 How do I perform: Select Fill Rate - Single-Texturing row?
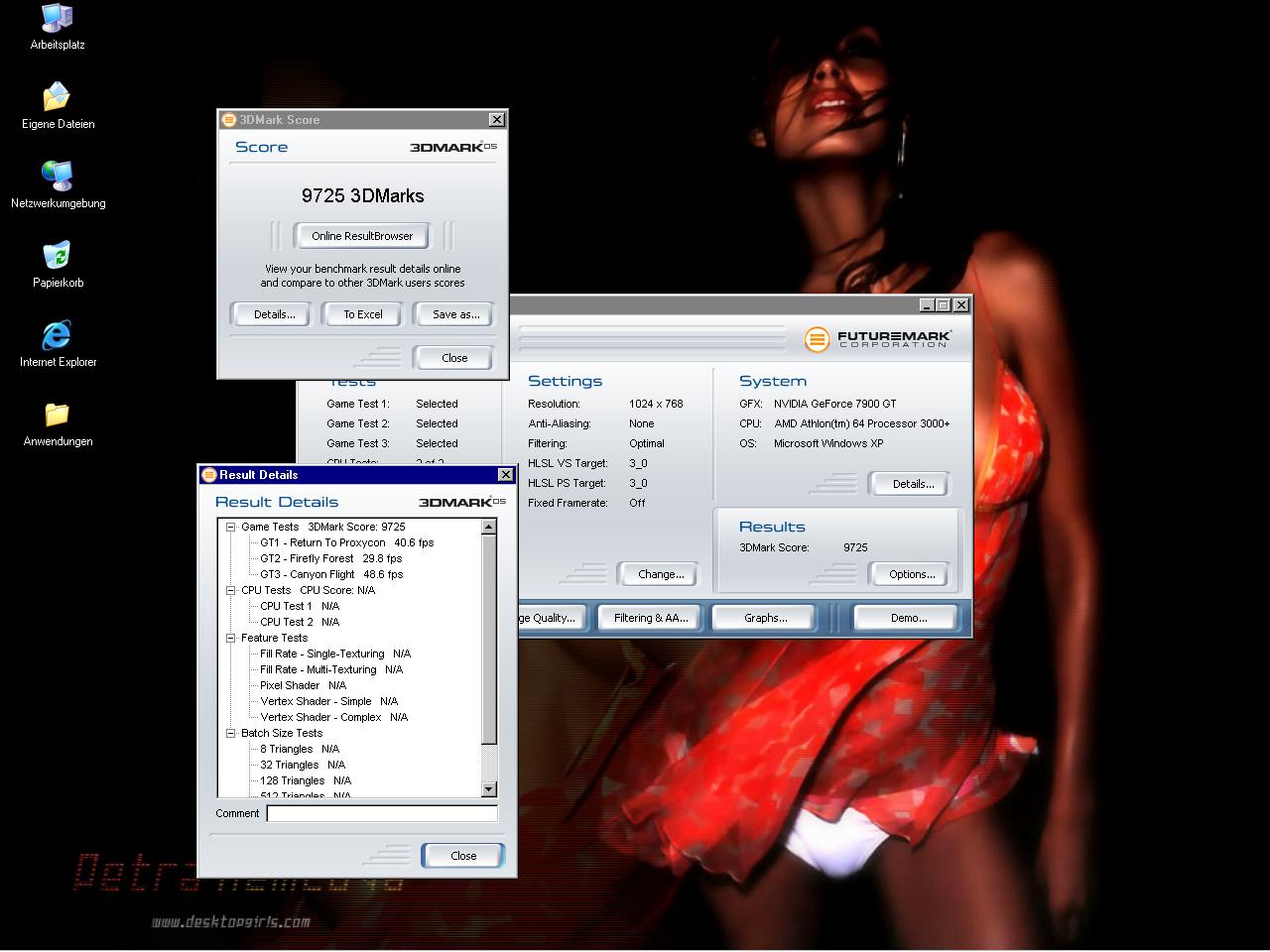[335, 654]
